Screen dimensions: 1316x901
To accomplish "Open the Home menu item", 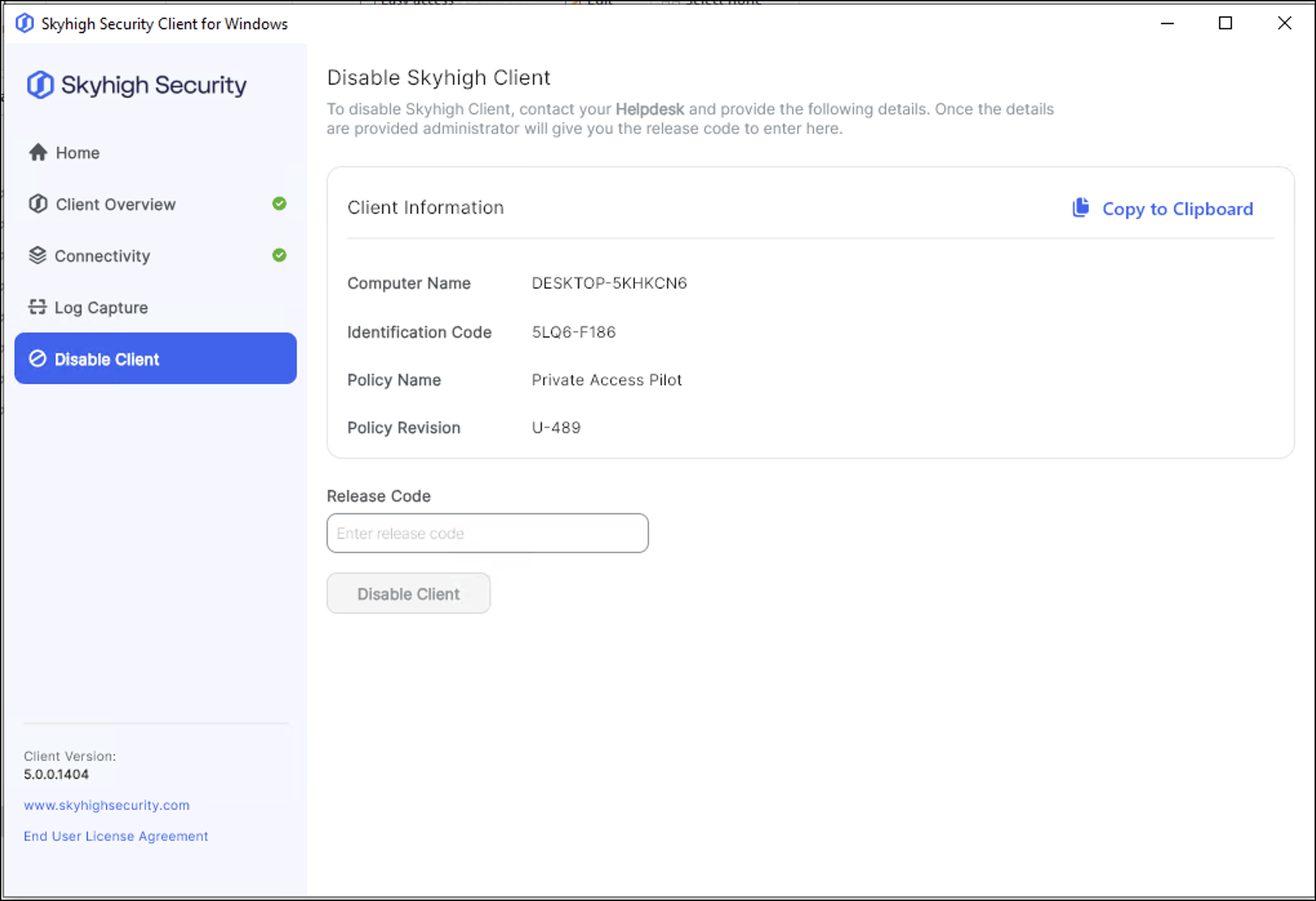I will click(77, 153).
